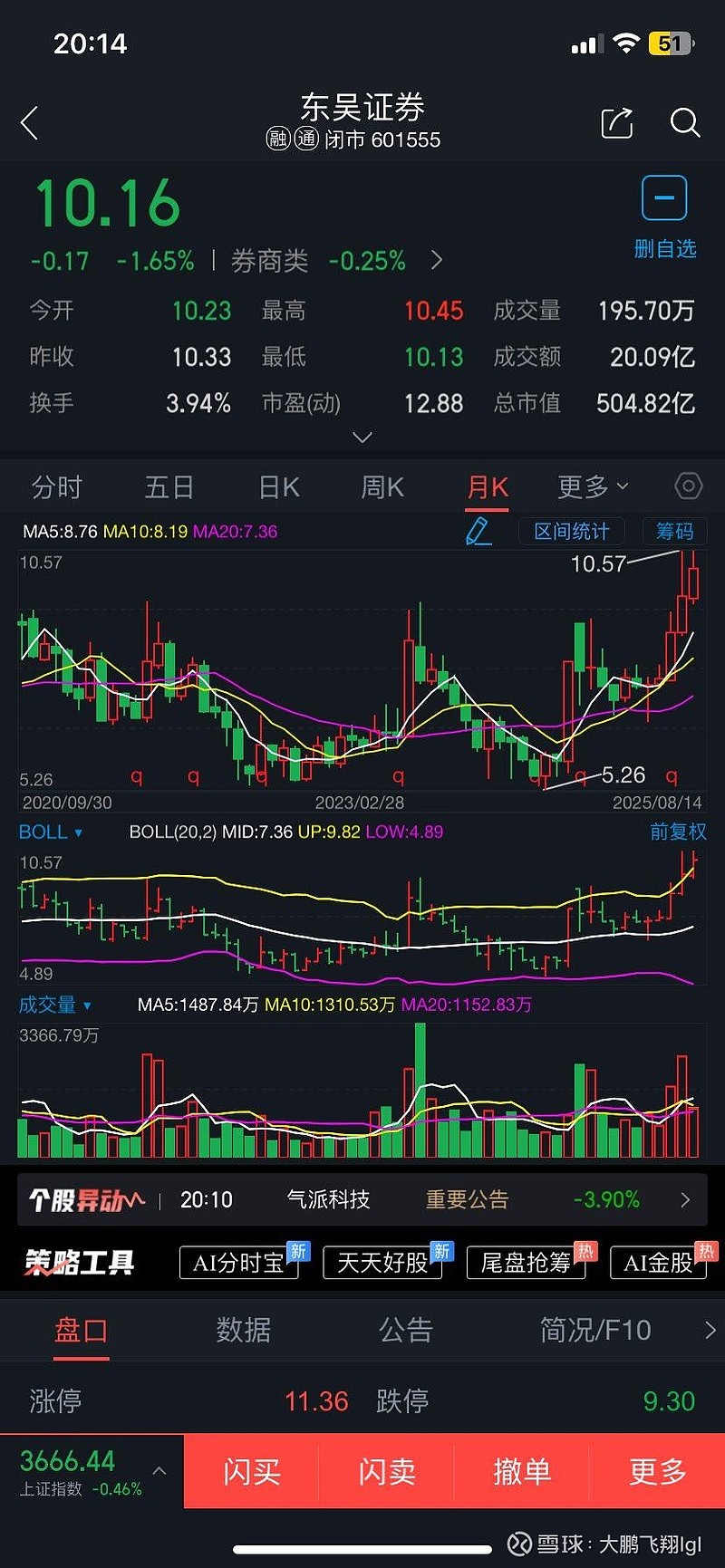
Task: Tap the current price 10.16
Action: point(108,202)
